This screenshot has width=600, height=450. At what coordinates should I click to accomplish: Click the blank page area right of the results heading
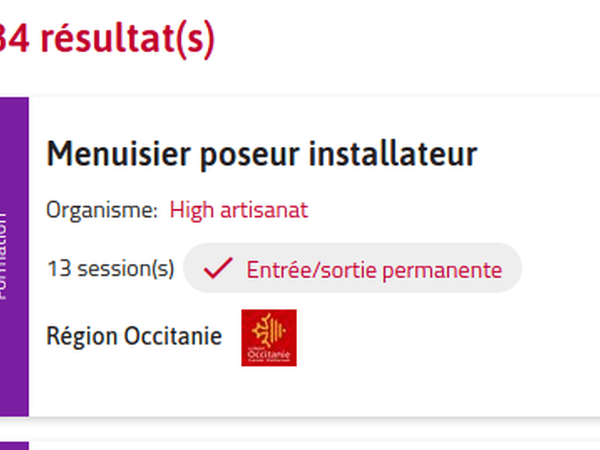tap(420, 40)
